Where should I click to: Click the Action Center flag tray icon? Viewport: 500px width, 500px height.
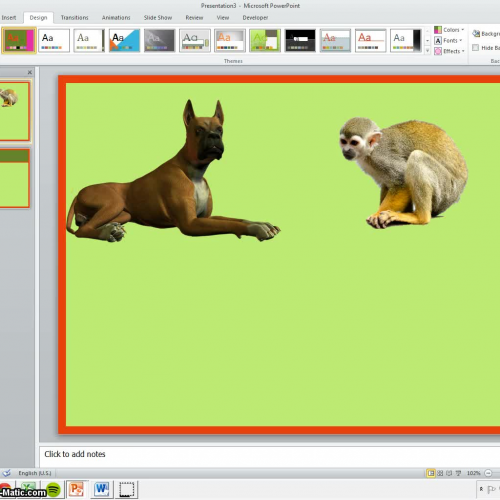491,489
